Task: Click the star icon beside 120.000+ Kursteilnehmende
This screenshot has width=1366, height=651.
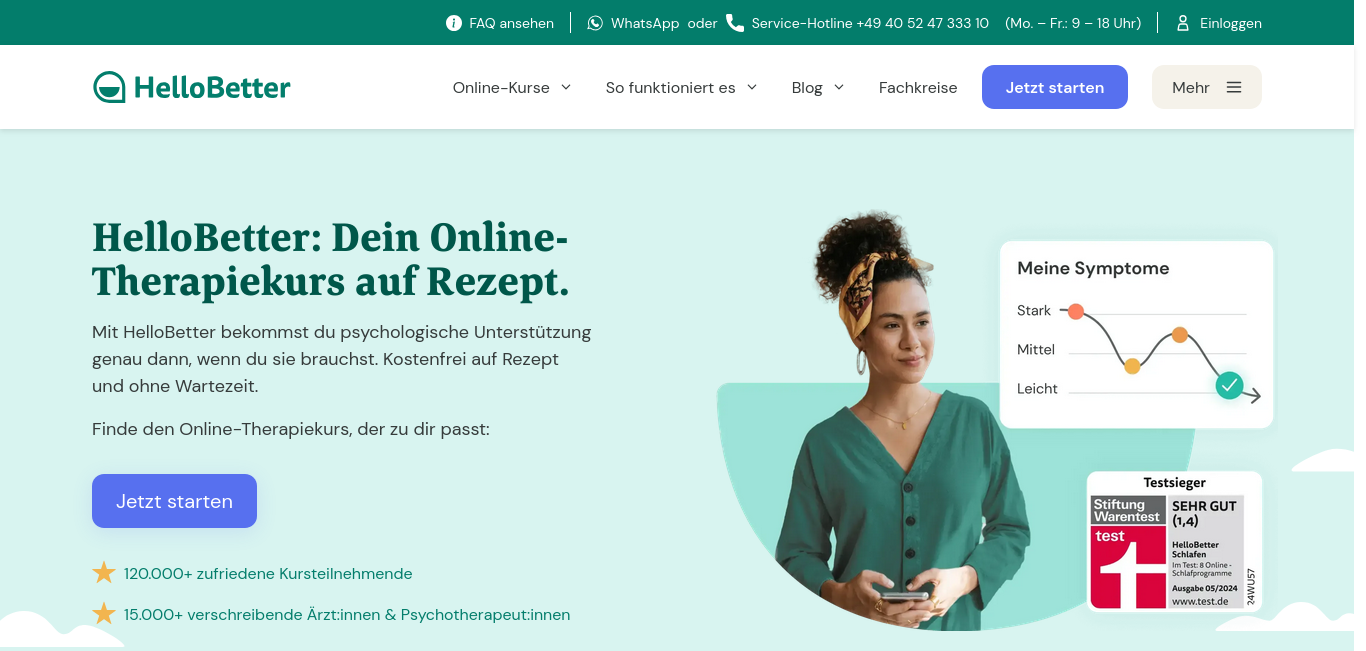Action: click(104, 573)
